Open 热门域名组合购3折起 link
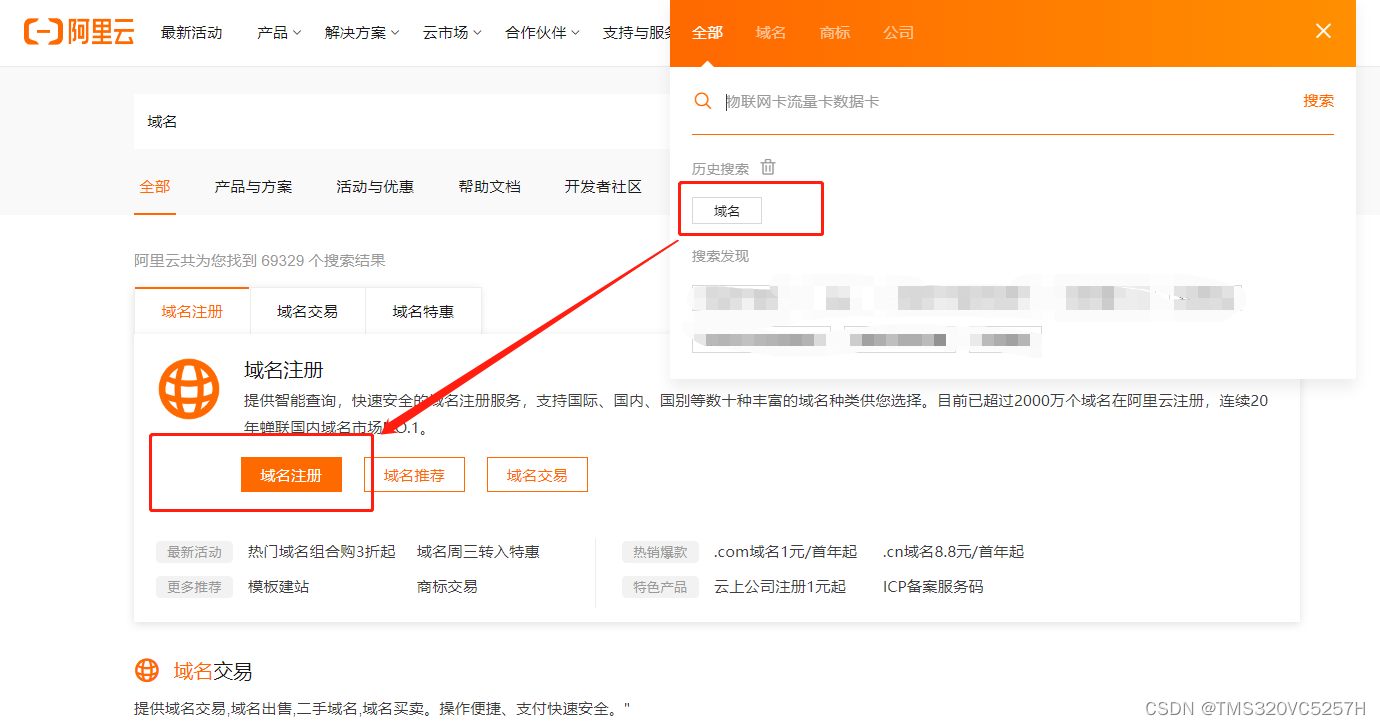1380x725 pixels. pos(322,552)
